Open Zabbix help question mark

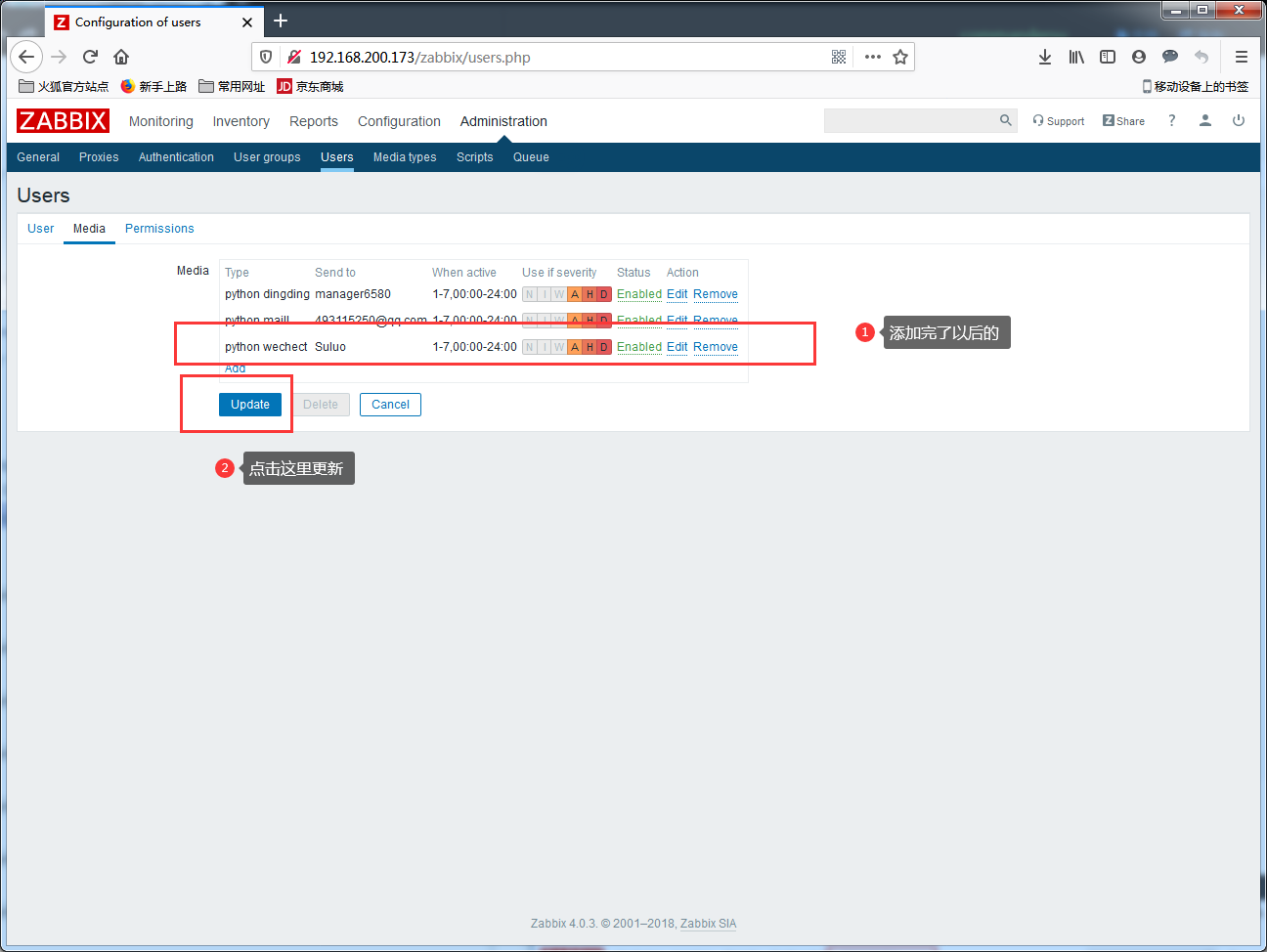(x=1171, y=120)
